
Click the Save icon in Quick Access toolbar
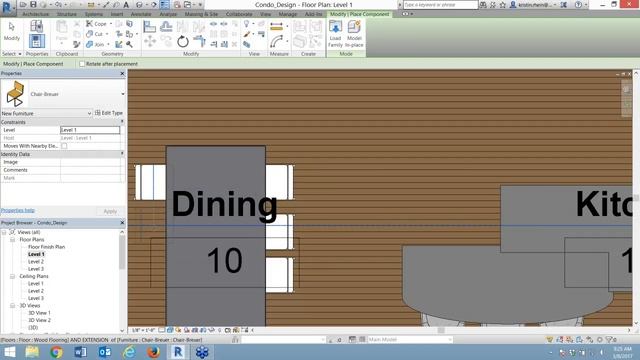33,4
